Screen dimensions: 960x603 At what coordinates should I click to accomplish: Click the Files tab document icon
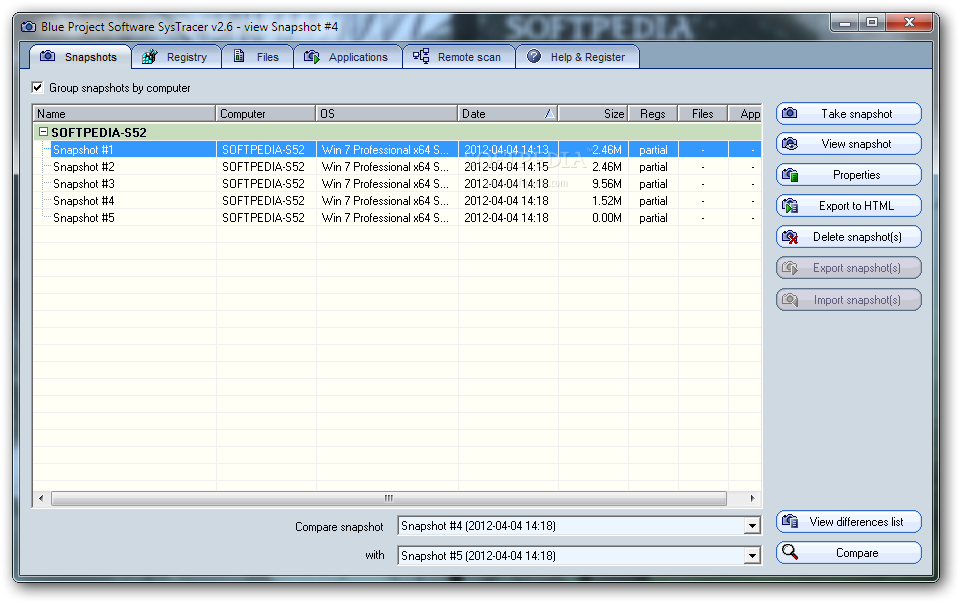point(239,56)
